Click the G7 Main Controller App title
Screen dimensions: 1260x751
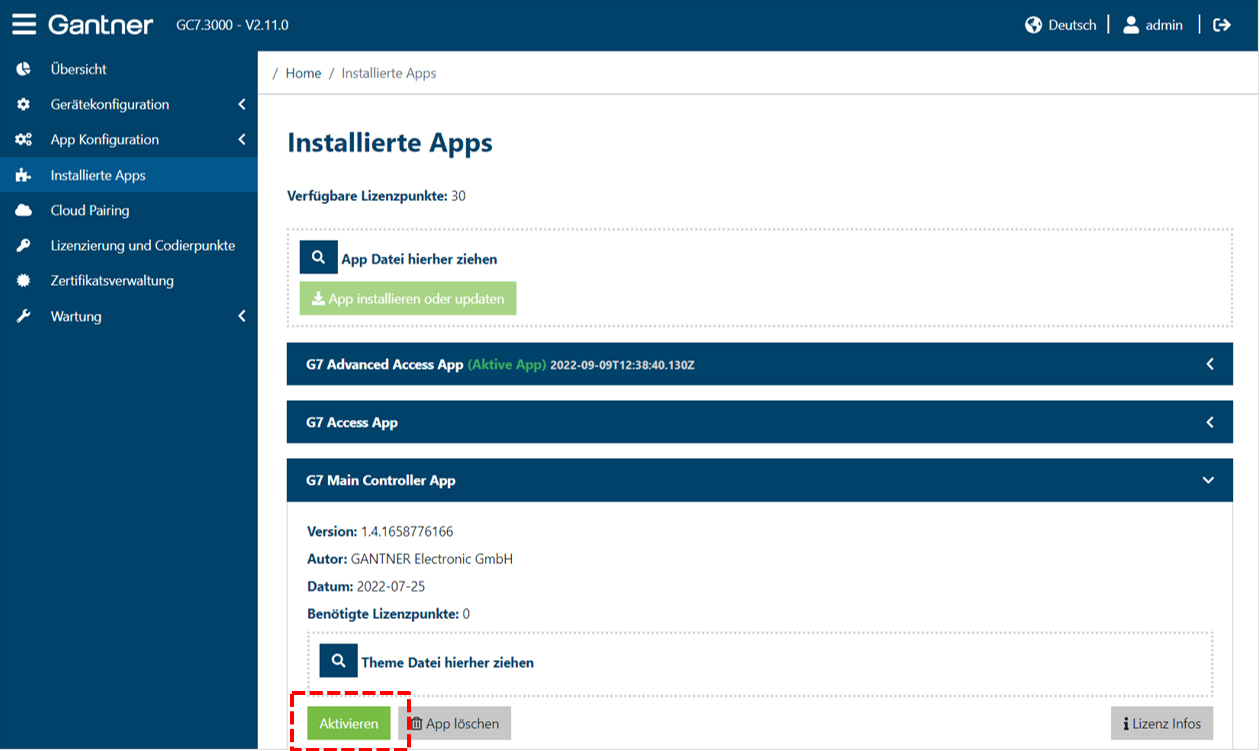pyautogui.click(x=380, y=480)
